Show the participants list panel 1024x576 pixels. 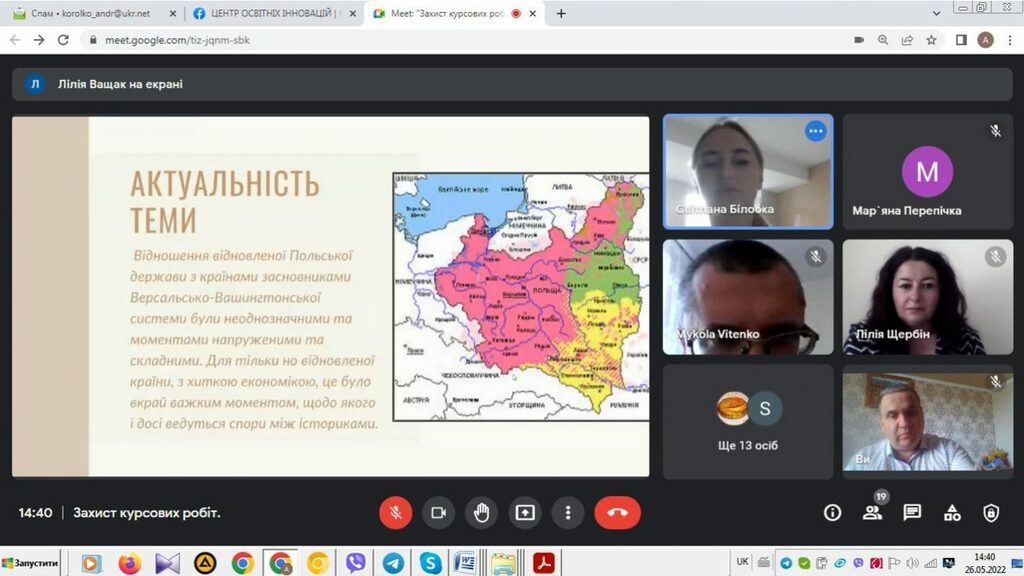coord(872,513)
